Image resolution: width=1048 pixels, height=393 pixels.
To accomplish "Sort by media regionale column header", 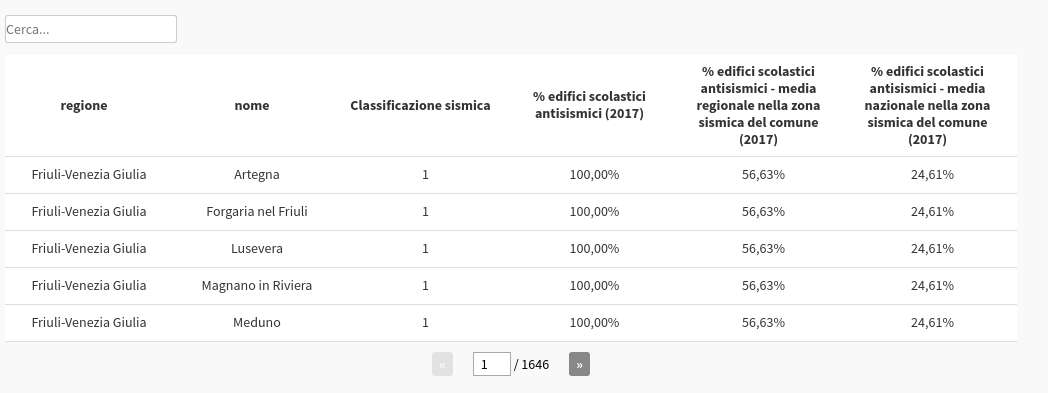I will point(758,105).
